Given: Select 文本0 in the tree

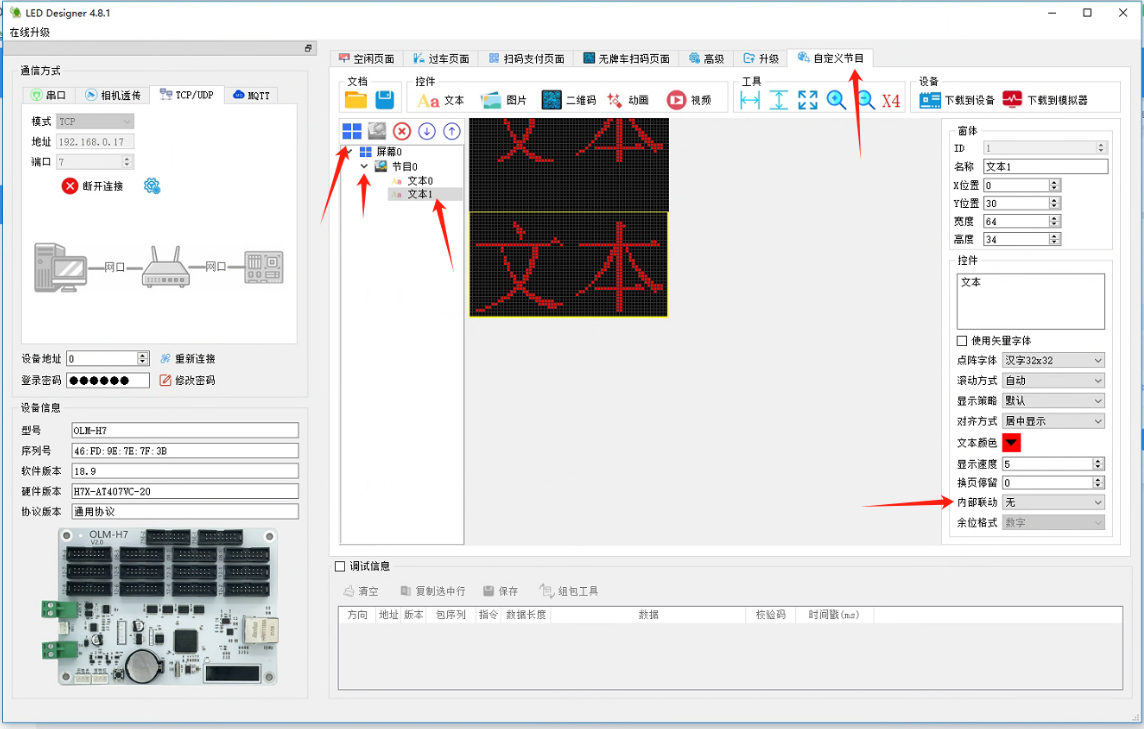Looking at the screenshot, I should pyautogui.click(x=420, y=180).
